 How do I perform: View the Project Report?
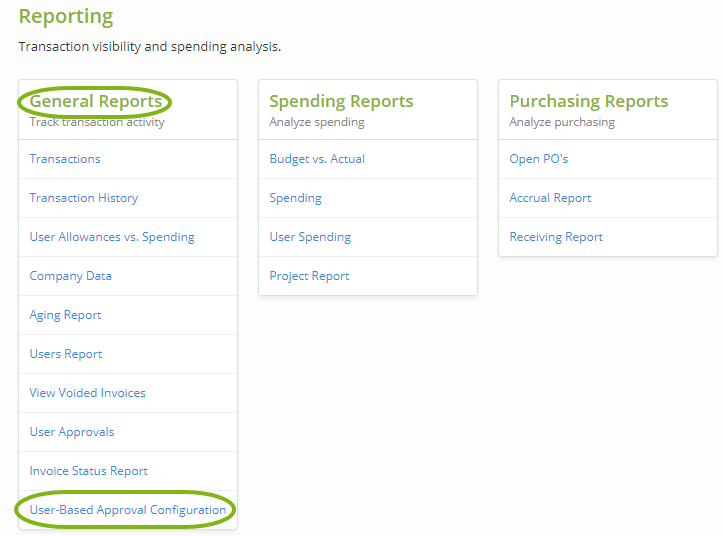310,276
